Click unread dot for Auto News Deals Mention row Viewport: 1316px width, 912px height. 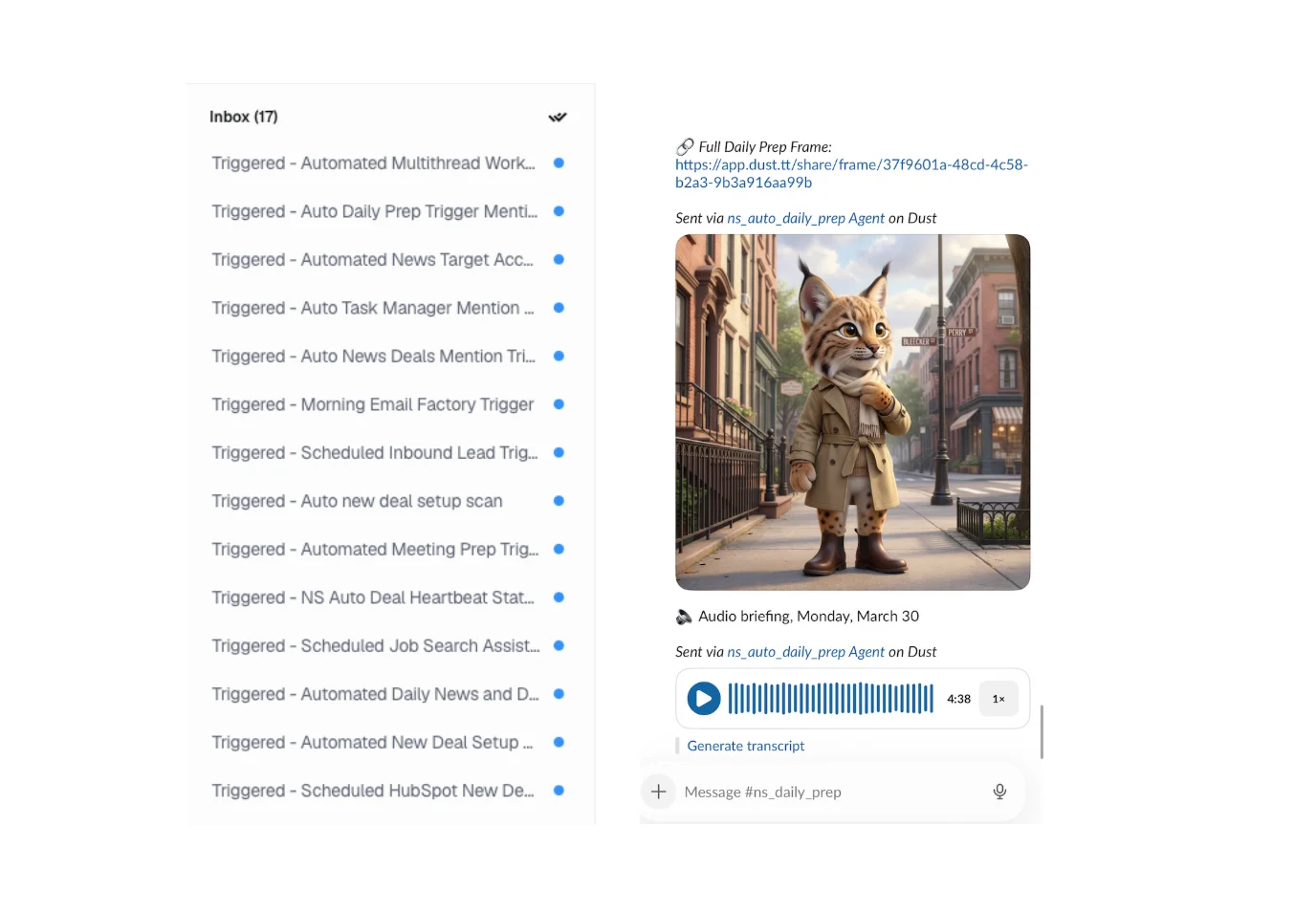[559, 357]
